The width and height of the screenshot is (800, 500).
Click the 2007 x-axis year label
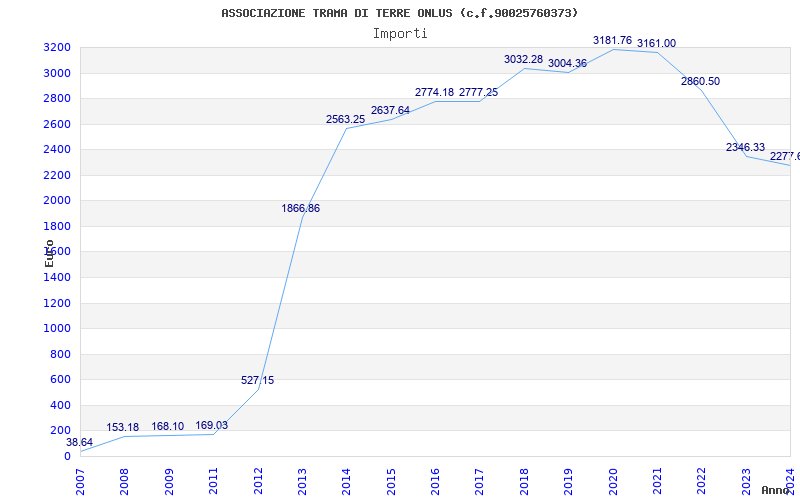tap(80, 482)
